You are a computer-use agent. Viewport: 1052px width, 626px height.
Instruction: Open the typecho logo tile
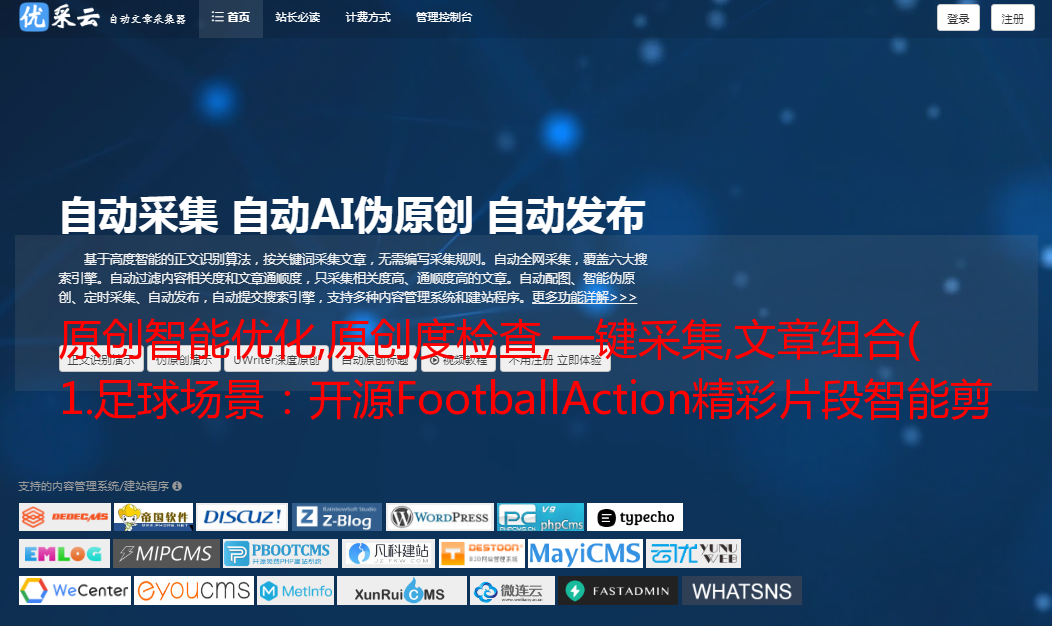coord(635,517)
